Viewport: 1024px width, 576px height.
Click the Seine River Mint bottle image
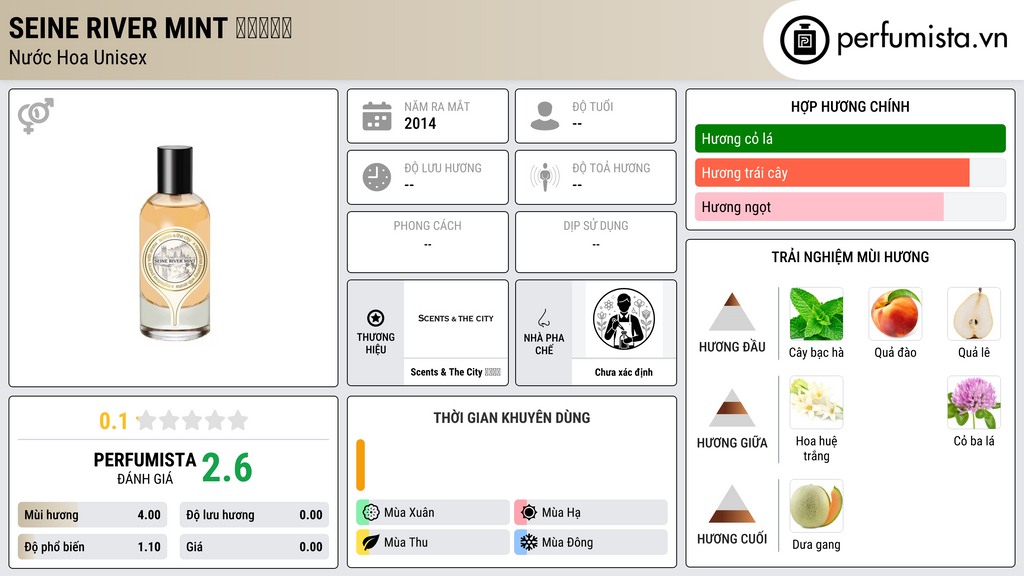pos(174,243)
